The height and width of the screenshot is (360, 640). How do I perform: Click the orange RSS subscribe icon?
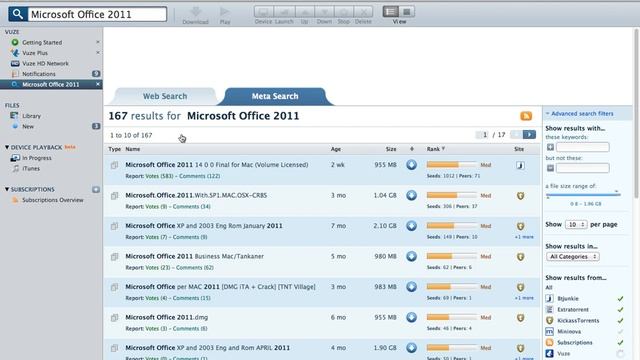[x=526, y=116]
